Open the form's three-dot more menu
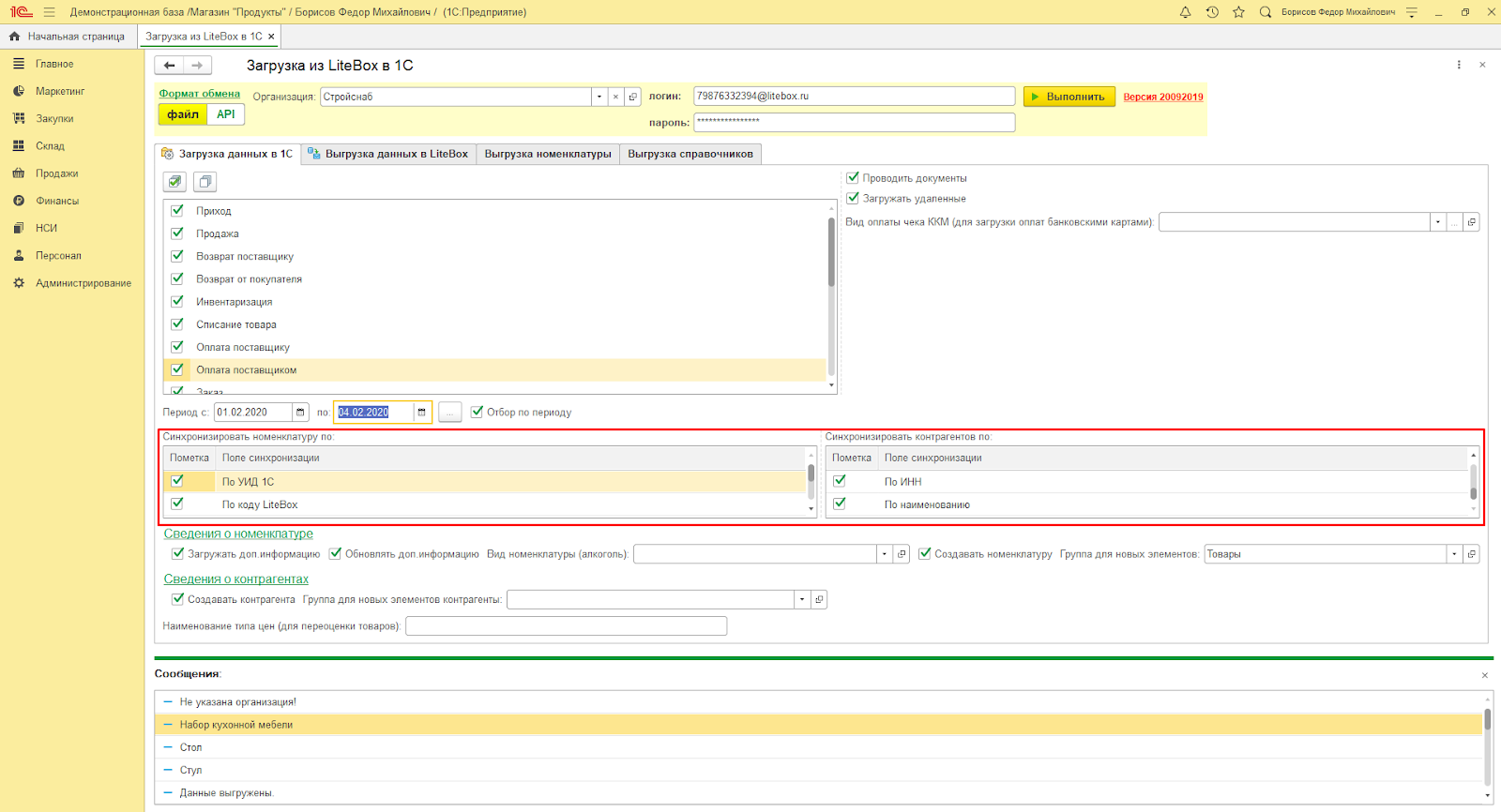Image resolution: width=1501 pixels, height=812 pixels. [1459, 65]
